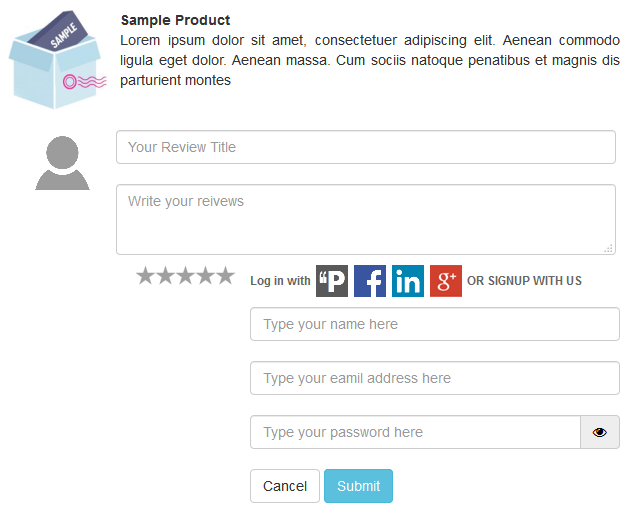
Task: Select the email address input field
Action: pos(435,378)
